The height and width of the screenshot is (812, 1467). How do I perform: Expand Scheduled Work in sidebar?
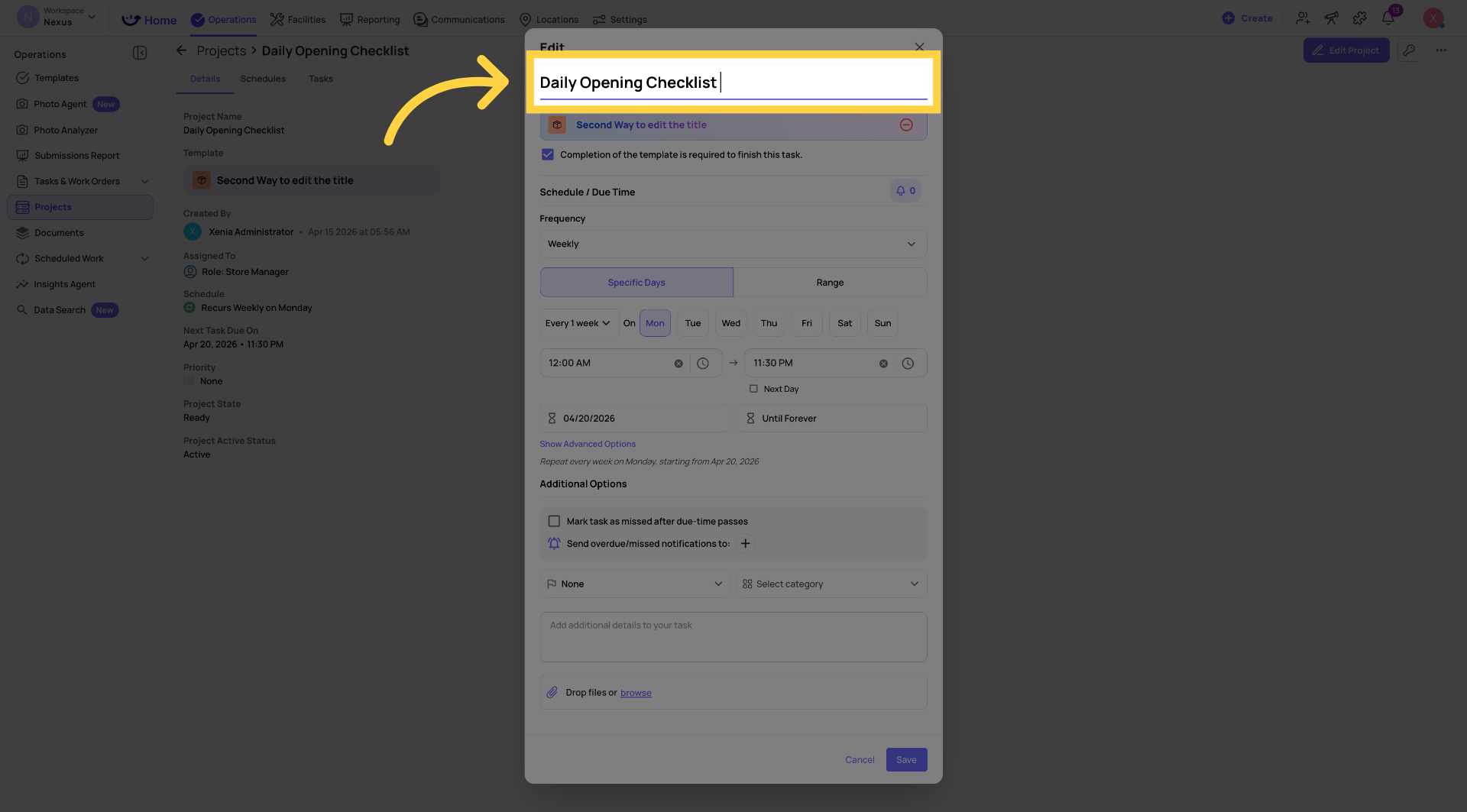click(145, 259)
